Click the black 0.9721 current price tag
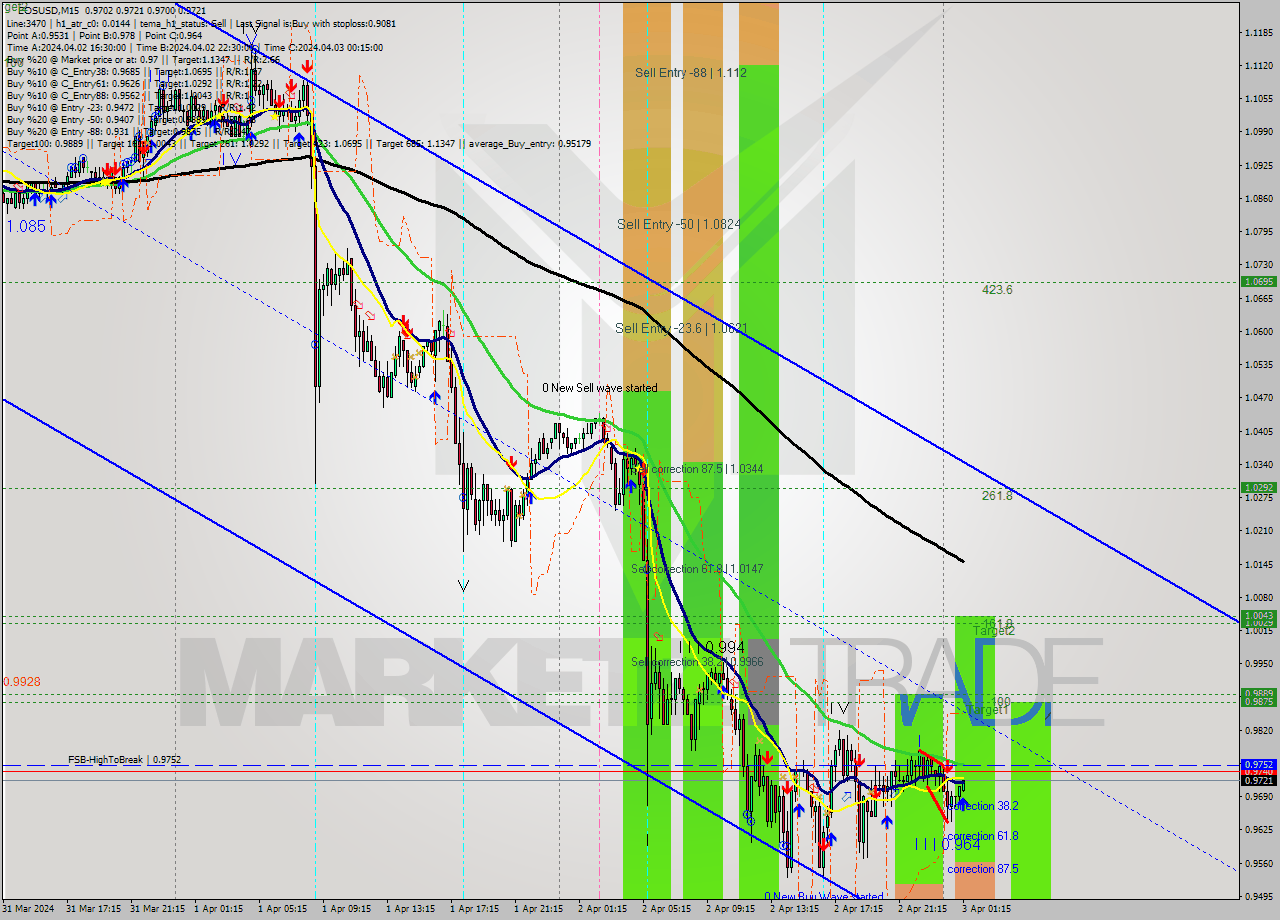This screenshot has width=1280, height=920. point(1258,780)
